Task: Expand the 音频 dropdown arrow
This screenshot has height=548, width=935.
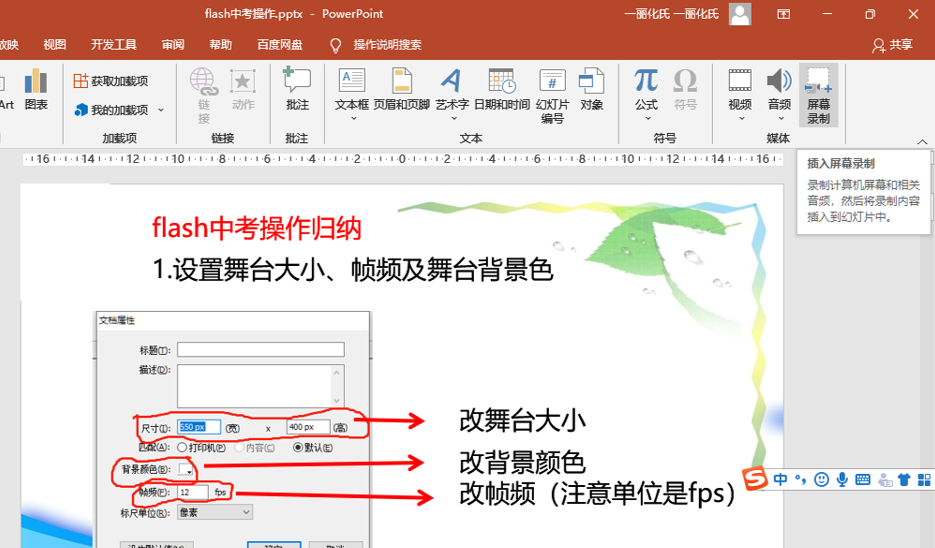Action: [x=781, y=118]
